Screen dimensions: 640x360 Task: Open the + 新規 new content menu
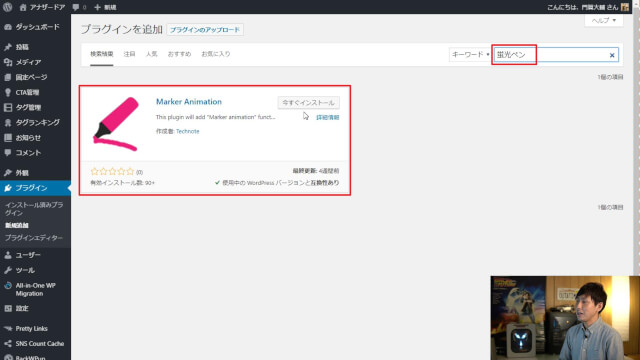(x=105, y=7)
